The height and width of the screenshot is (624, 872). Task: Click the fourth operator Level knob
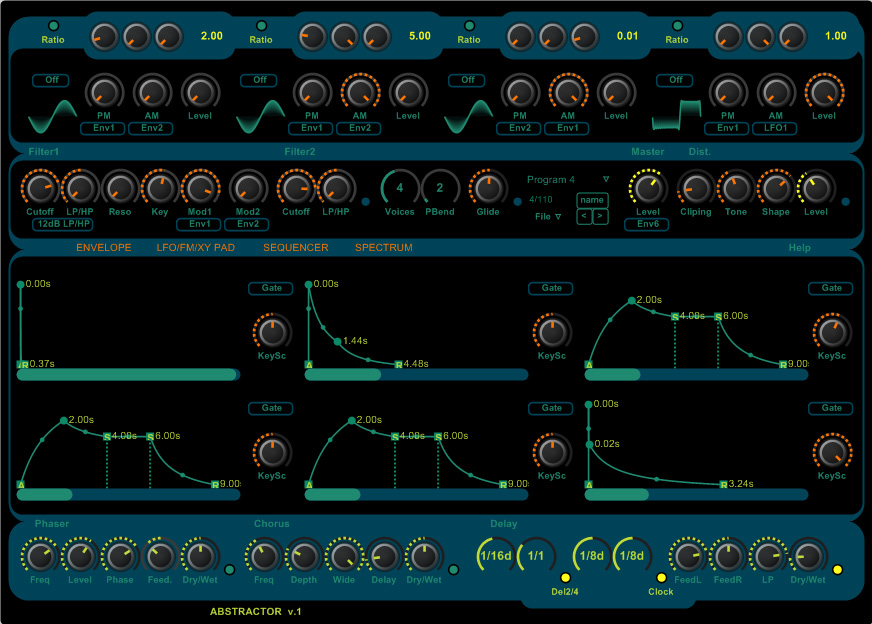pos(824,92)
